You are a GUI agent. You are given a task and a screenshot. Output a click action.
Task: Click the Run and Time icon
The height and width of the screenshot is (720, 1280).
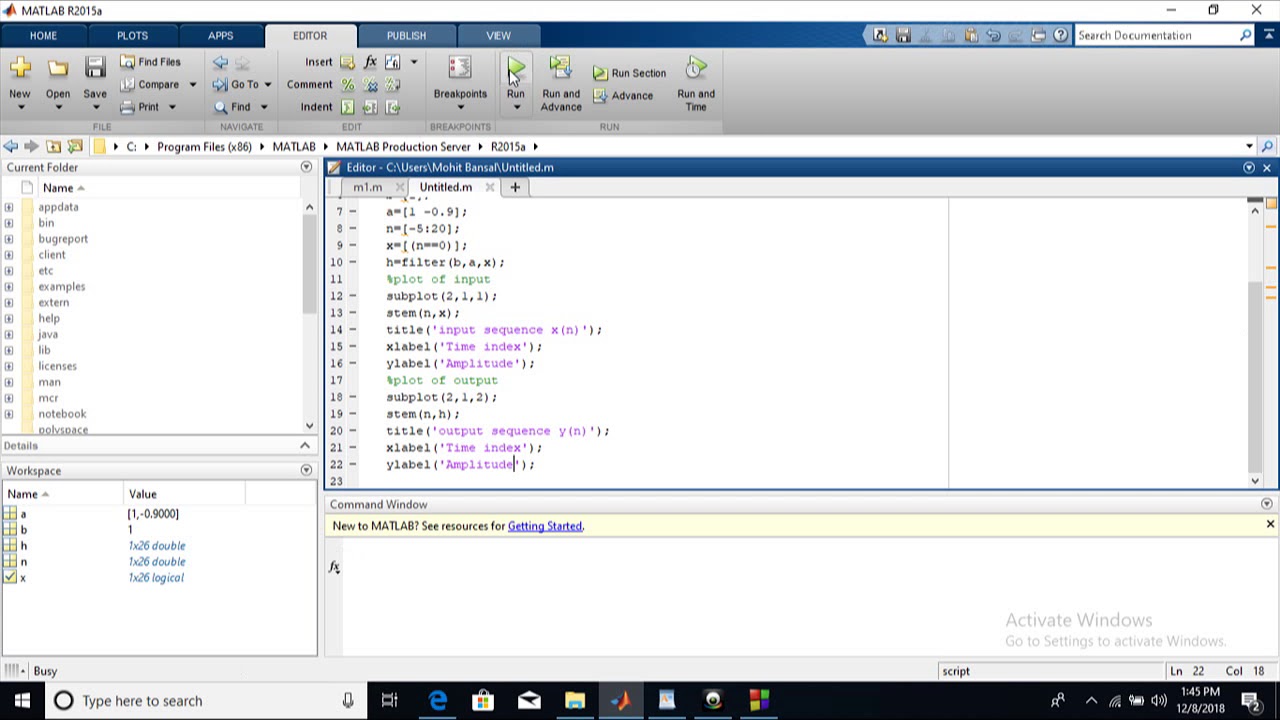[696, 69]
